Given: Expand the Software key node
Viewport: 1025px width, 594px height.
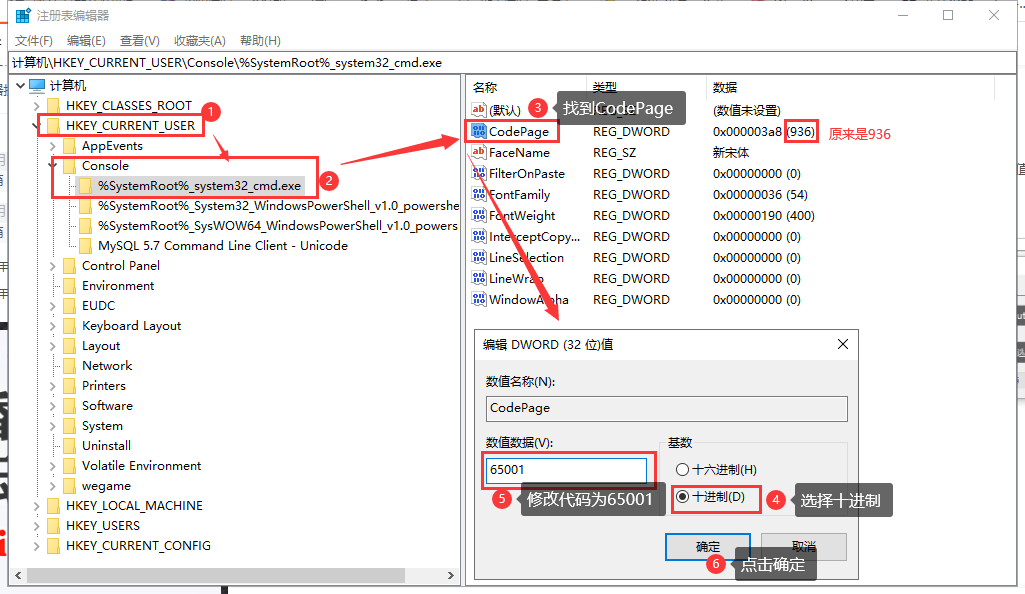Looking at the screenshot, I should tap(53, 406).
